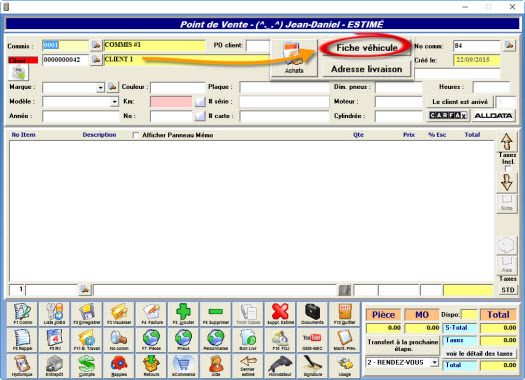Open the YouTube GEM-MEC icon
The width and height of the screenshot is (525, 380).
coord(312,340)
